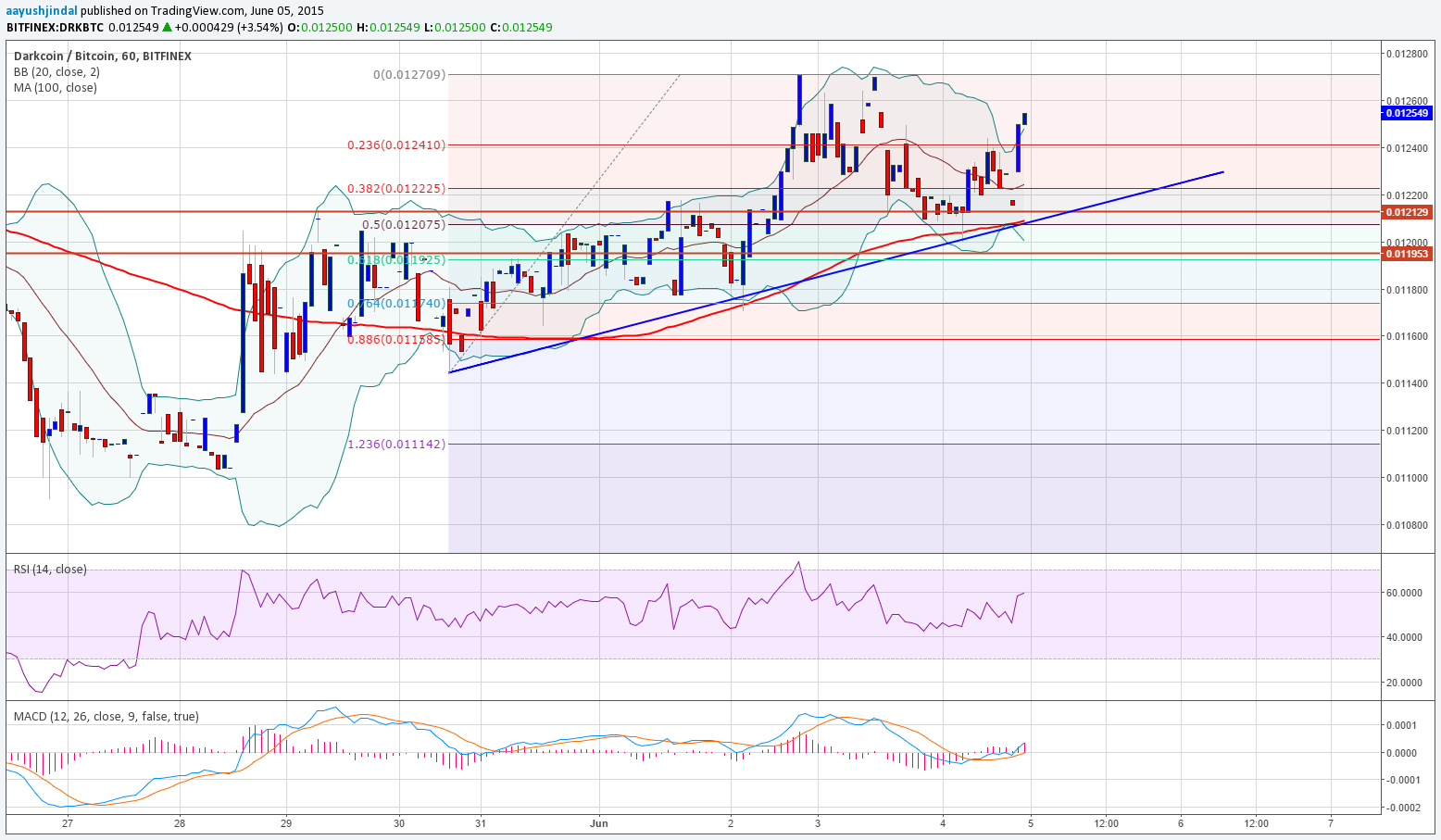Click the 0.886(0.011585) Fibonacci label
Image resolution: width=1441 pixels, height=840 pixels.
point(396,339)
